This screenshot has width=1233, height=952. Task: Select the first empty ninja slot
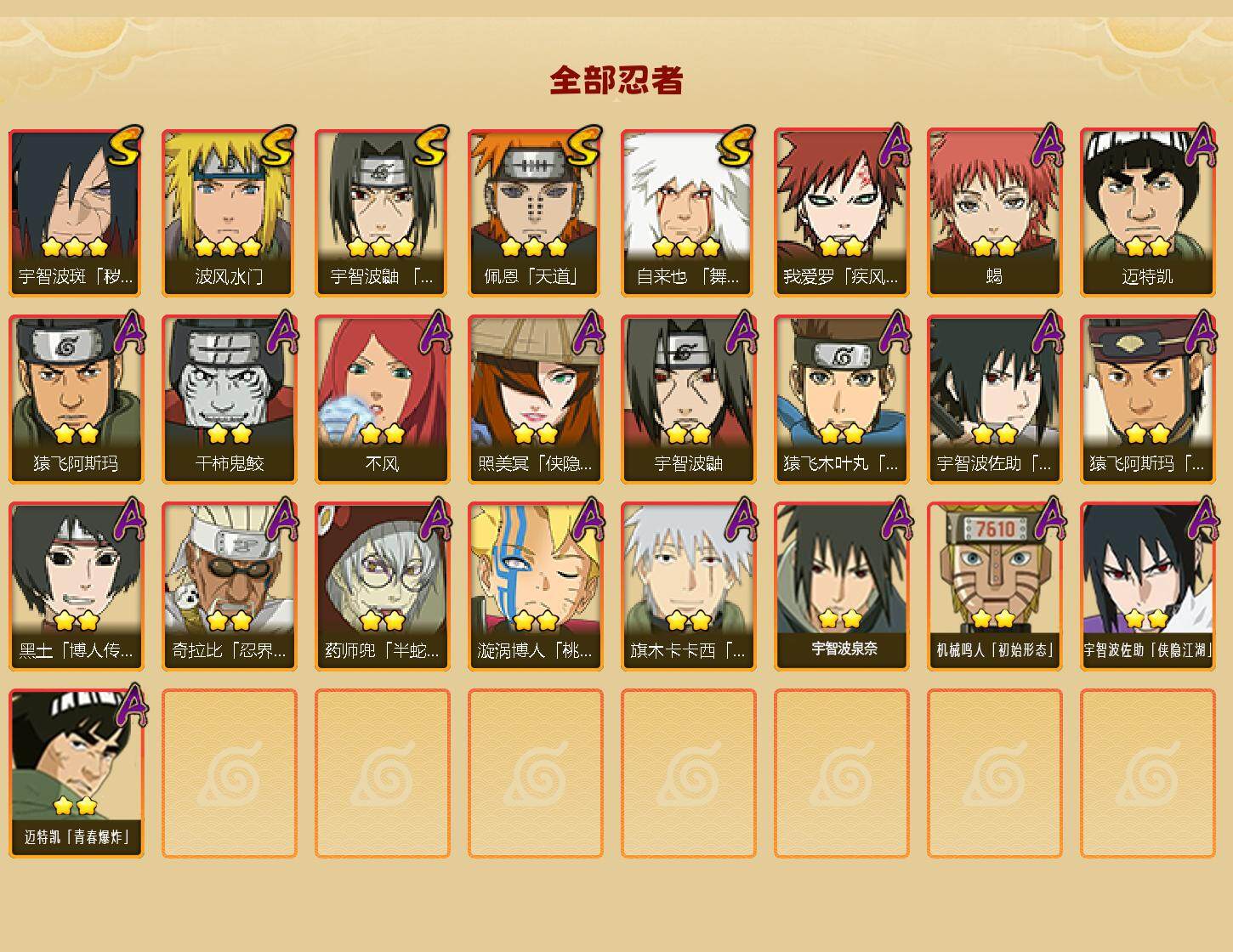[x=229, y=773]
